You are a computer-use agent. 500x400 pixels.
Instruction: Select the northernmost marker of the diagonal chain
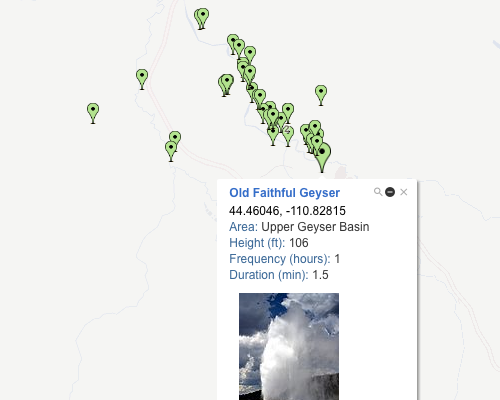click(x=233, y=42)
